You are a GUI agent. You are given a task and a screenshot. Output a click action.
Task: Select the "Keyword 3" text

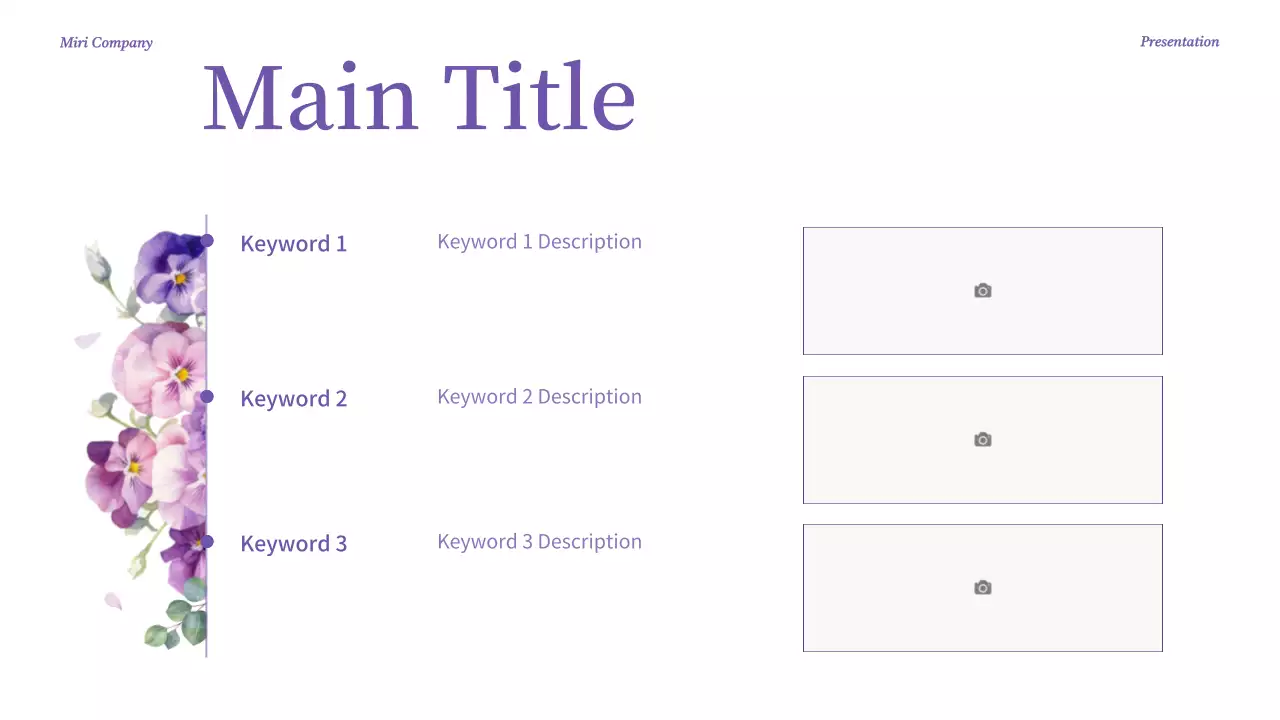293,544
